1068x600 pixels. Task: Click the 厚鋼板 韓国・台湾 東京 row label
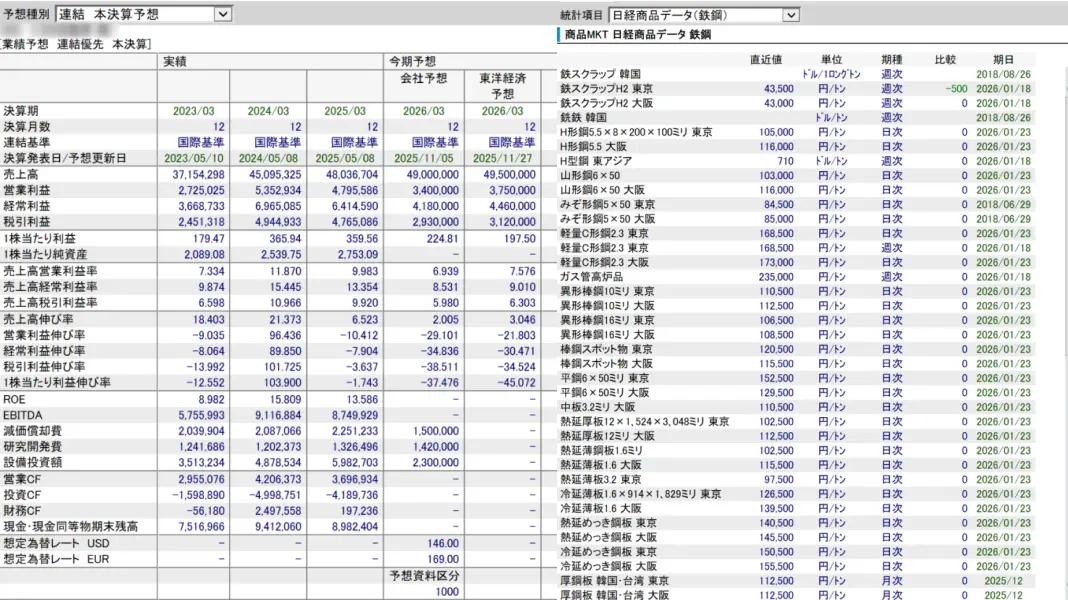click(614, 581)
